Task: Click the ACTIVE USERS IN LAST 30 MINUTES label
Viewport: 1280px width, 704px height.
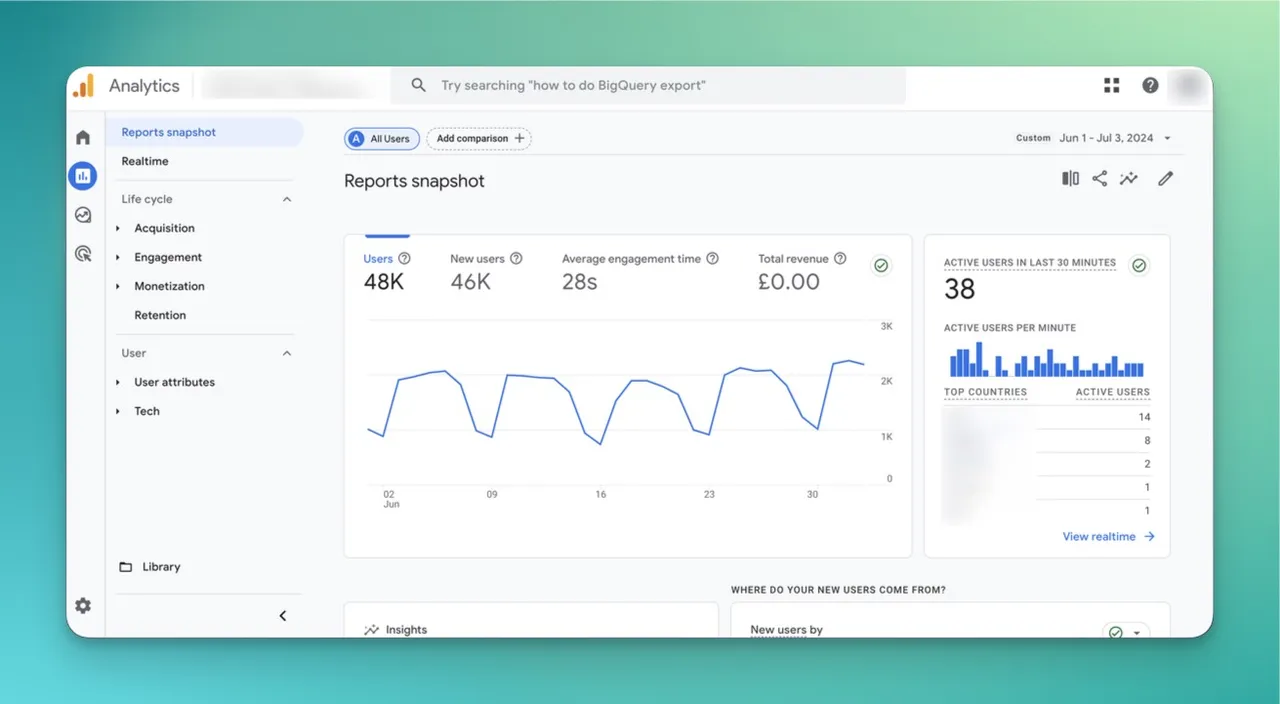Action: coord(1030,262)
